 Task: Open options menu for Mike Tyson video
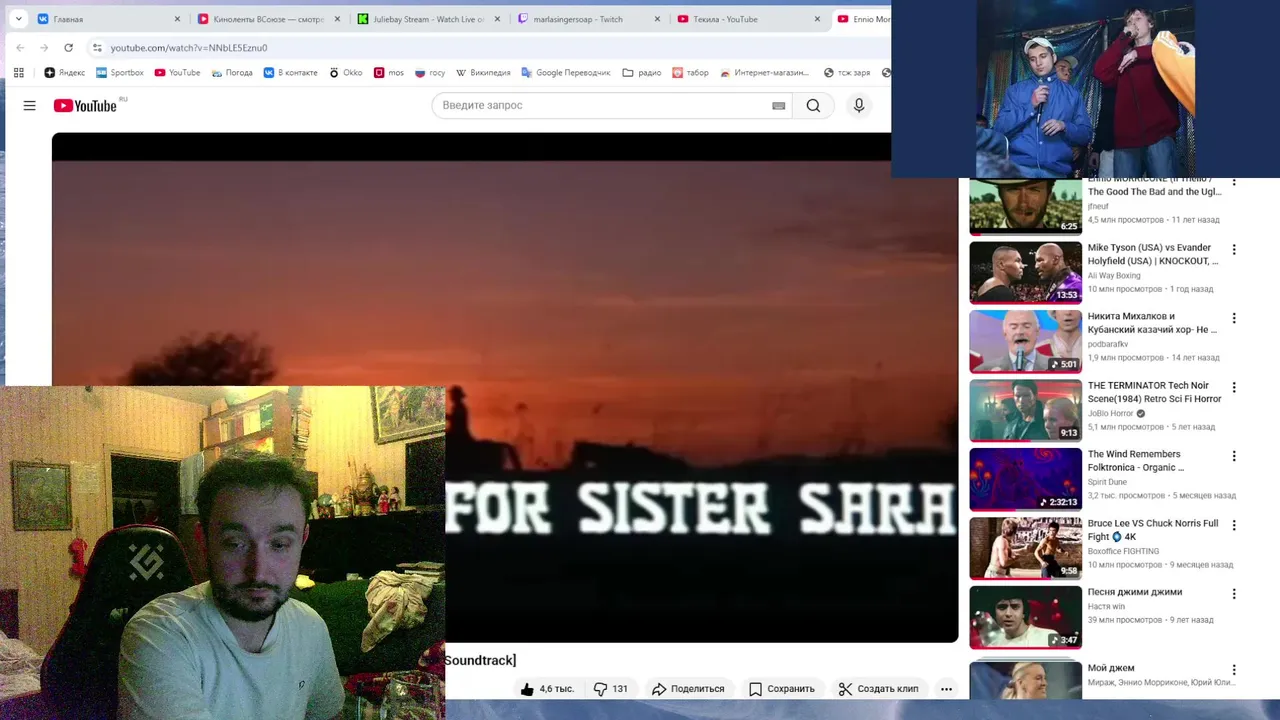coord(1233,249)
